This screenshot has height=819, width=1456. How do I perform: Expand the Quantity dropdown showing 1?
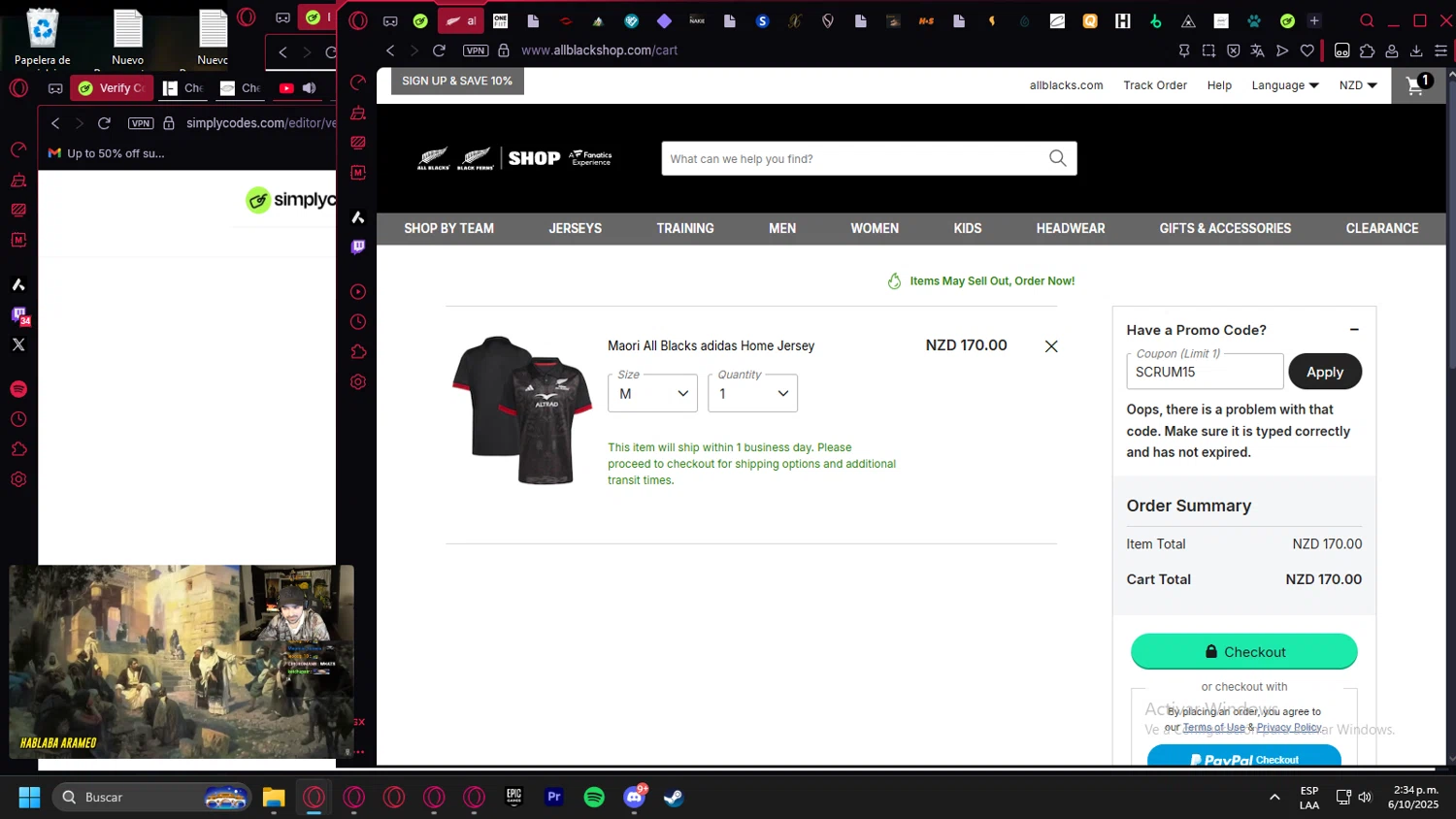(752, 393)
